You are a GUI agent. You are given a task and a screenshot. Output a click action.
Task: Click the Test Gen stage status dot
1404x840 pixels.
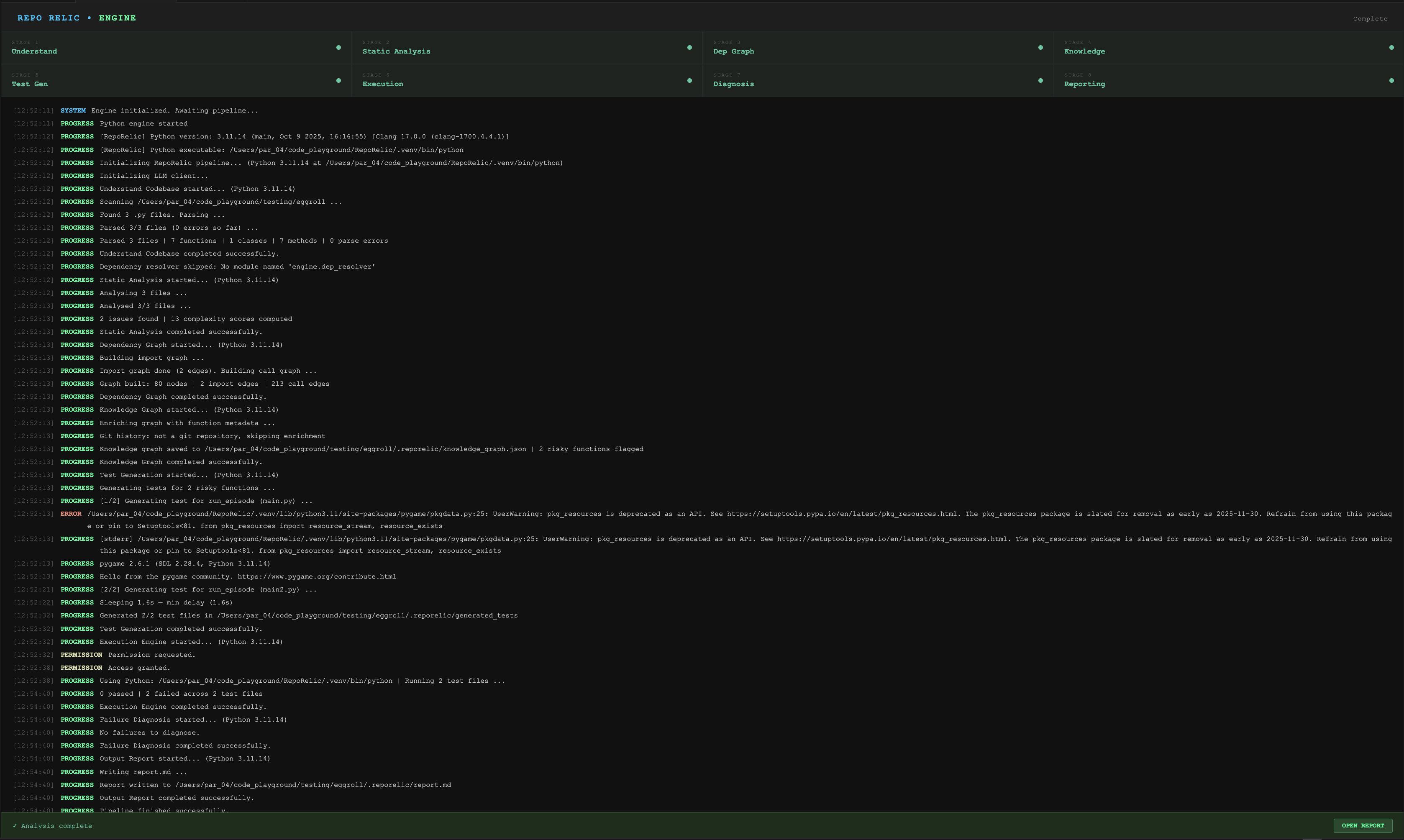click(x=338, y=80)
